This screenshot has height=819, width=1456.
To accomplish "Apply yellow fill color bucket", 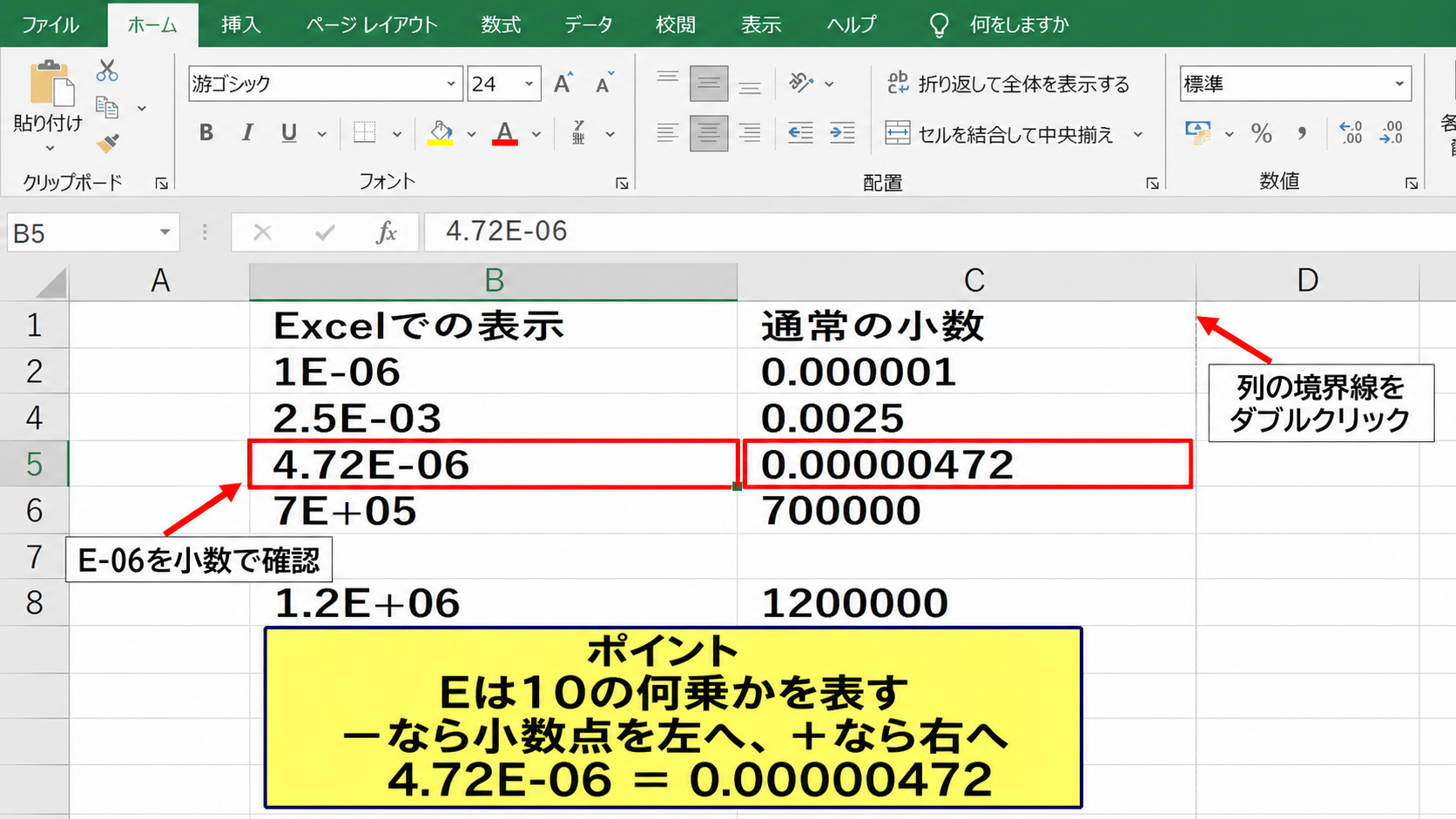I will (x=441, y=133).
